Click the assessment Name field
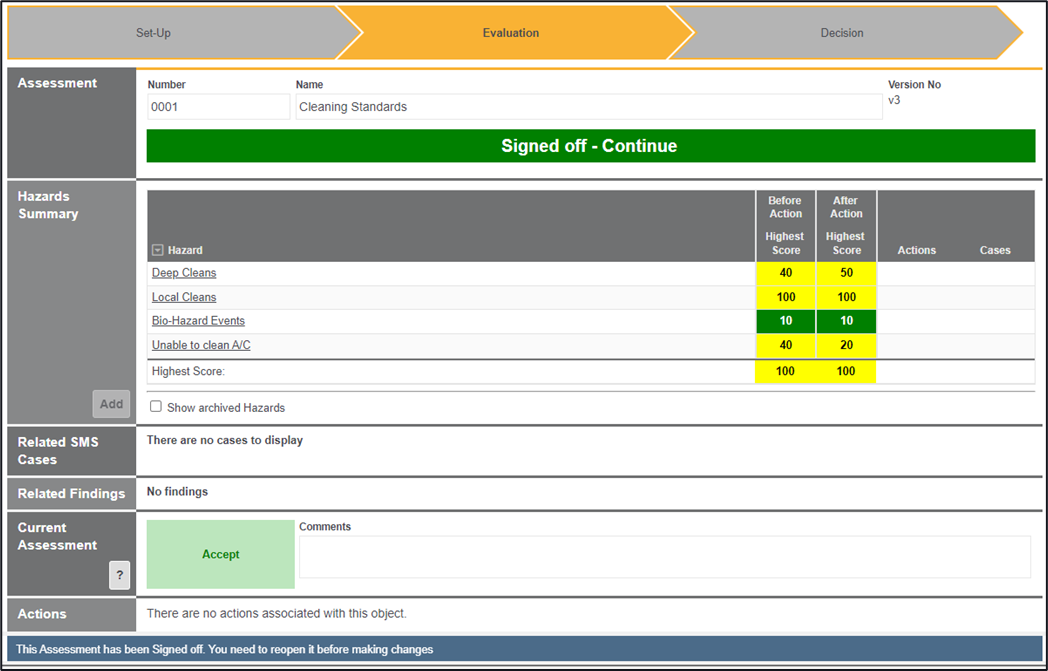Viewport: 1048px width, 671px height. pos(588,107)
